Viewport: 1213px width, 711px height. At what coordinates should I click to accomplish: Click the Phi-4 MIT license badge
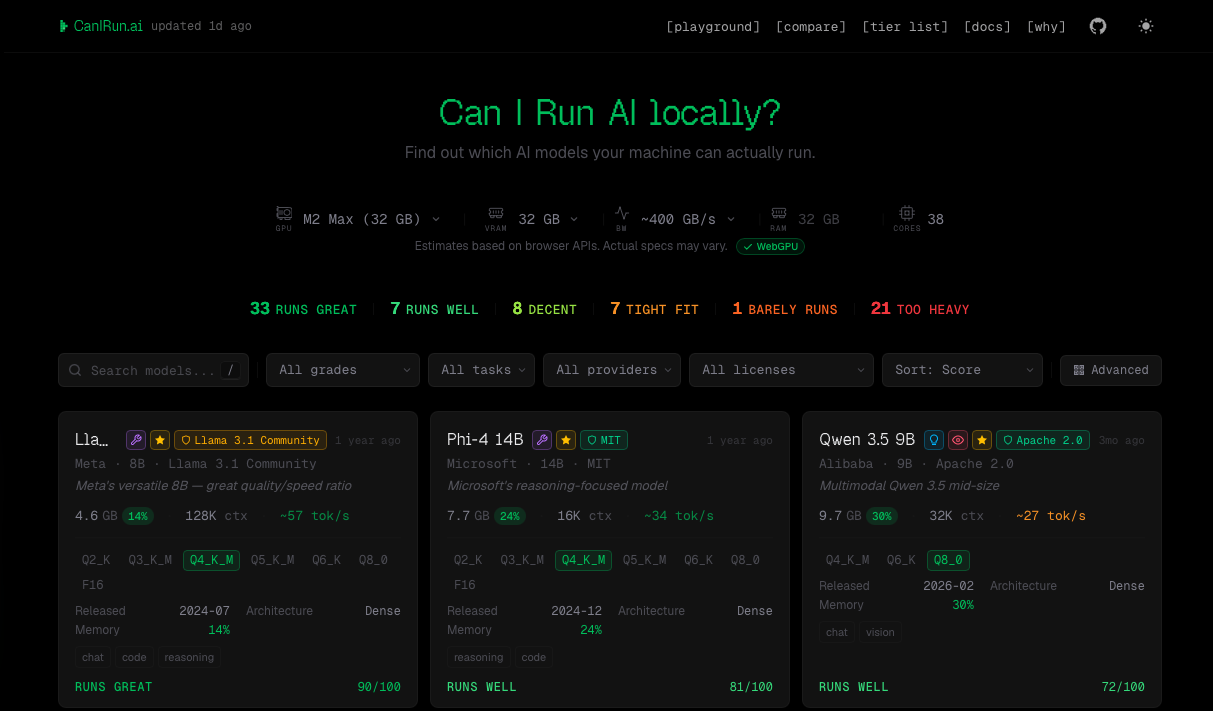(604, 440)
